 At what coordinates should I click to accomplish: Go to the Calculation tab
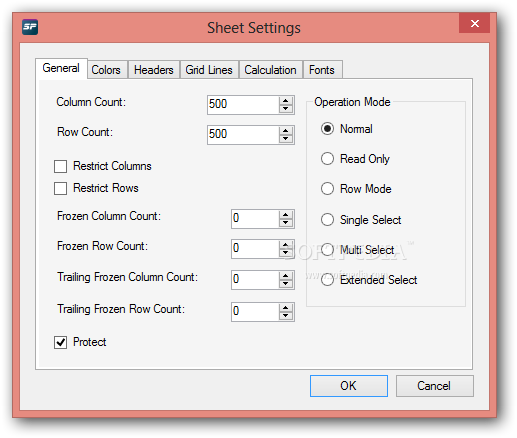270,70
